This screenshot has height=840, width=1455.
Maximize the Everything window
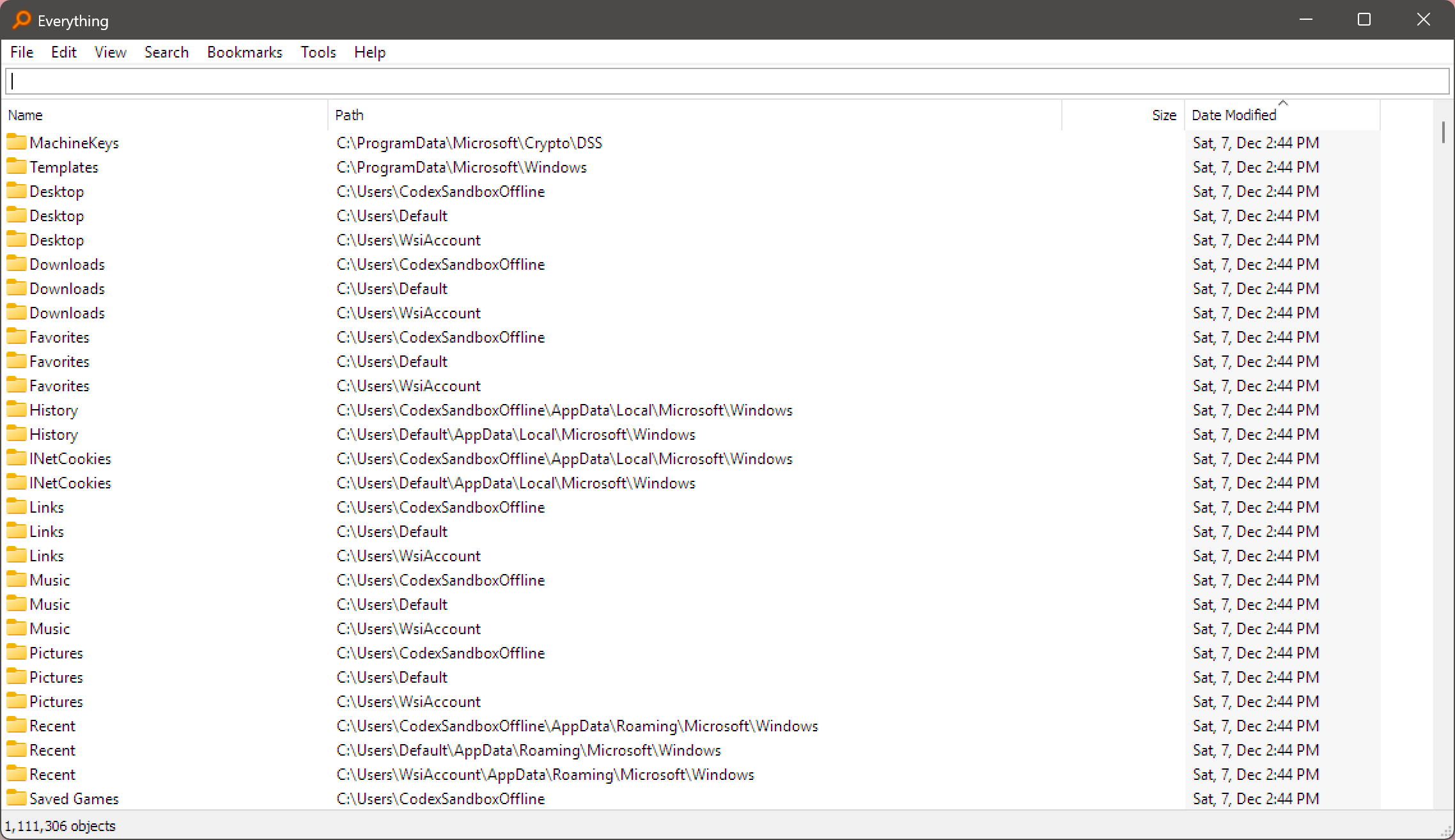click(x=1364, y=20)
